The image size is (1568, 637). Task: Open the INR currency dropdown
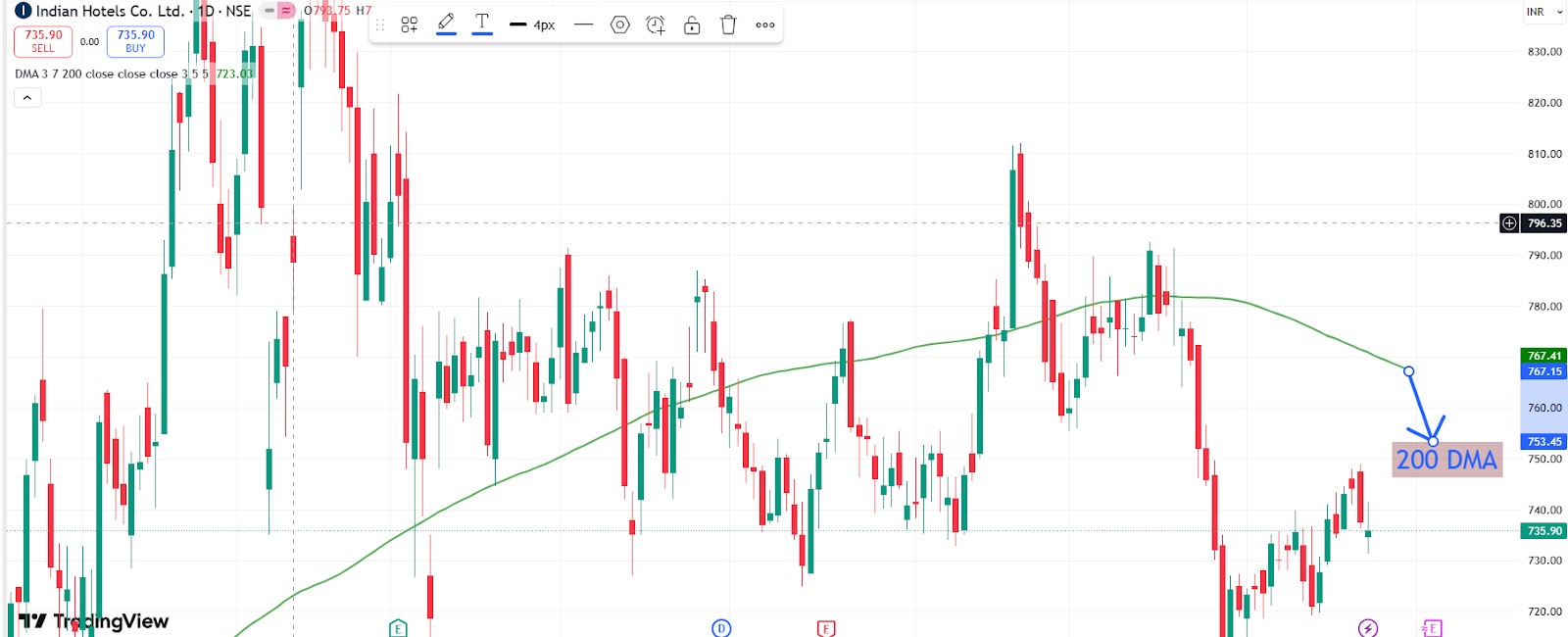(1543, 12)
